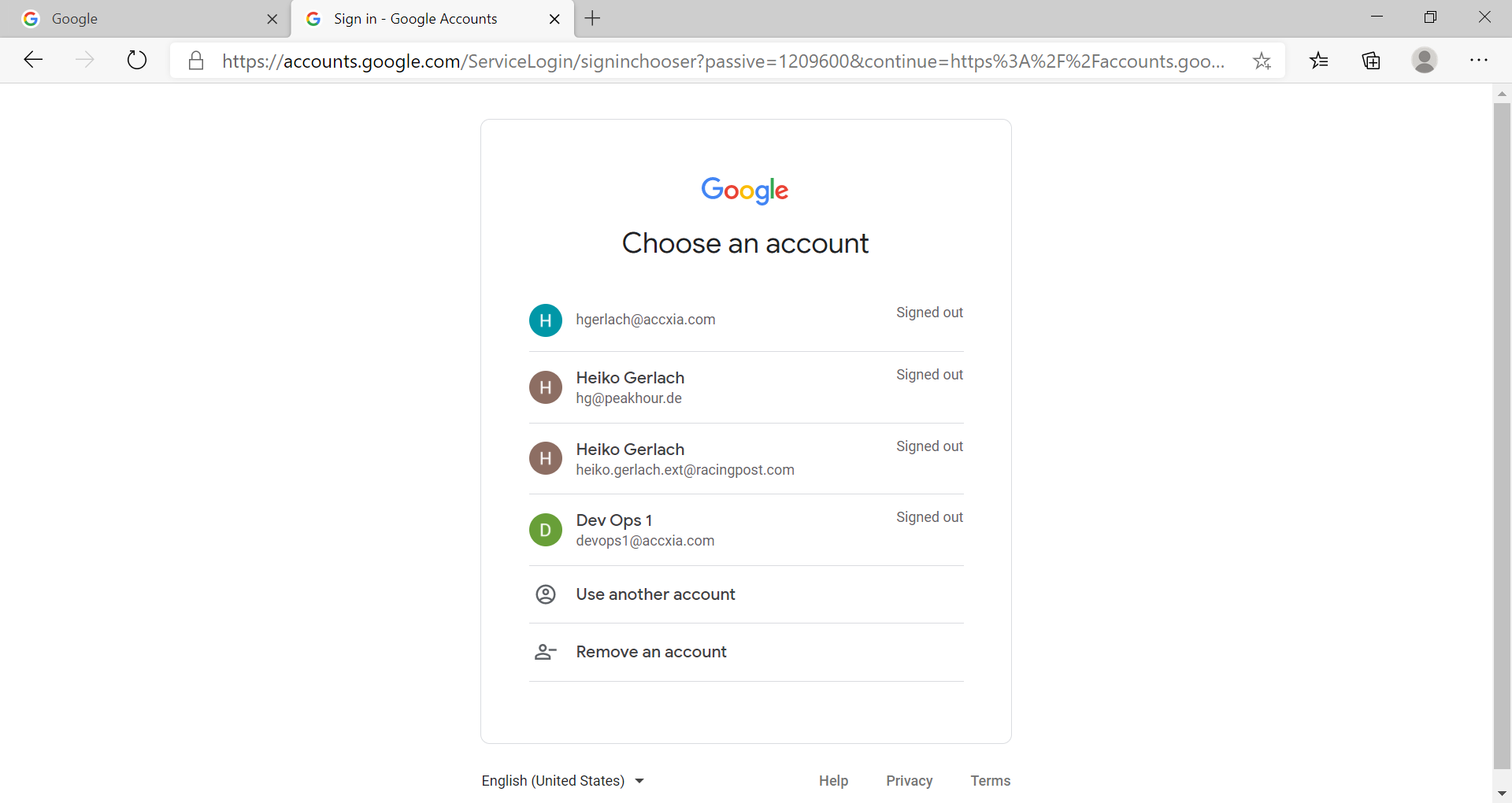Open Settings and more ellipsis menu

pyautogui.click(x=1479, y=61)
